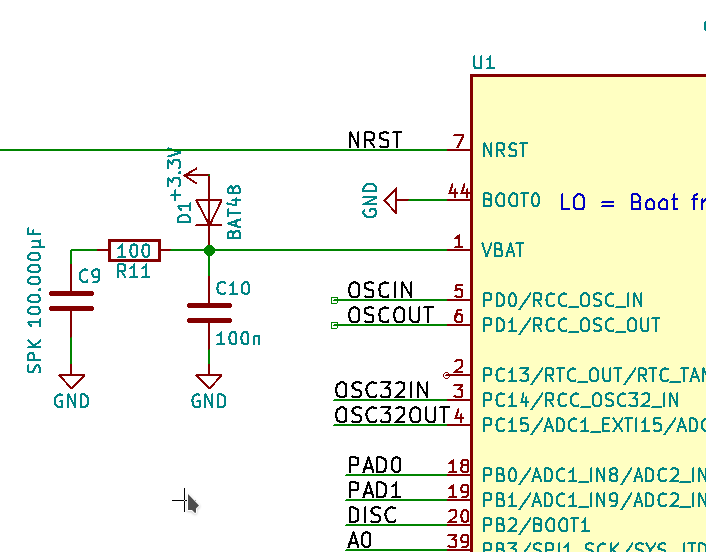Select pin number 20 on U1
The width and height of the screenshot is (706, 552).
coord(459,516)
